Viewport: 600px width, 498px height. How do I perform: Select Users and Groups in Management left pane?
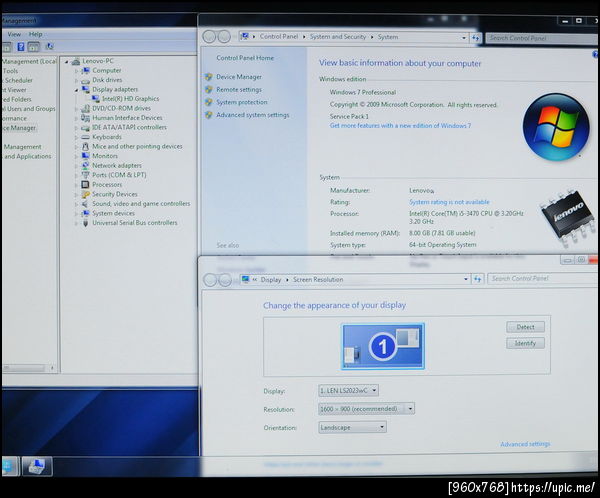(x=28, y=109)
